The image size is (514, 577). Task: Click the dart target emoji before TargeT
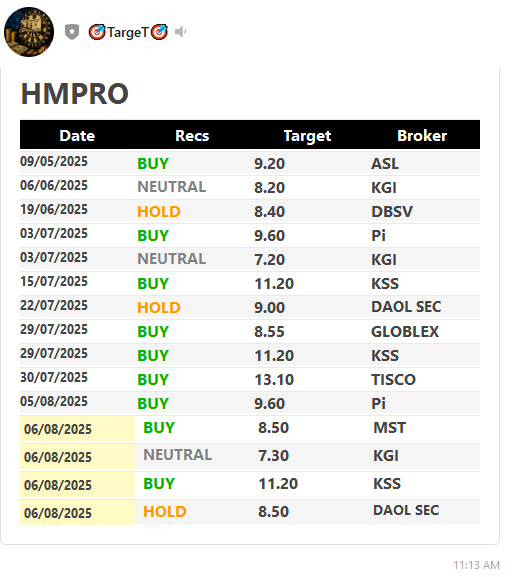pos(97,32)
